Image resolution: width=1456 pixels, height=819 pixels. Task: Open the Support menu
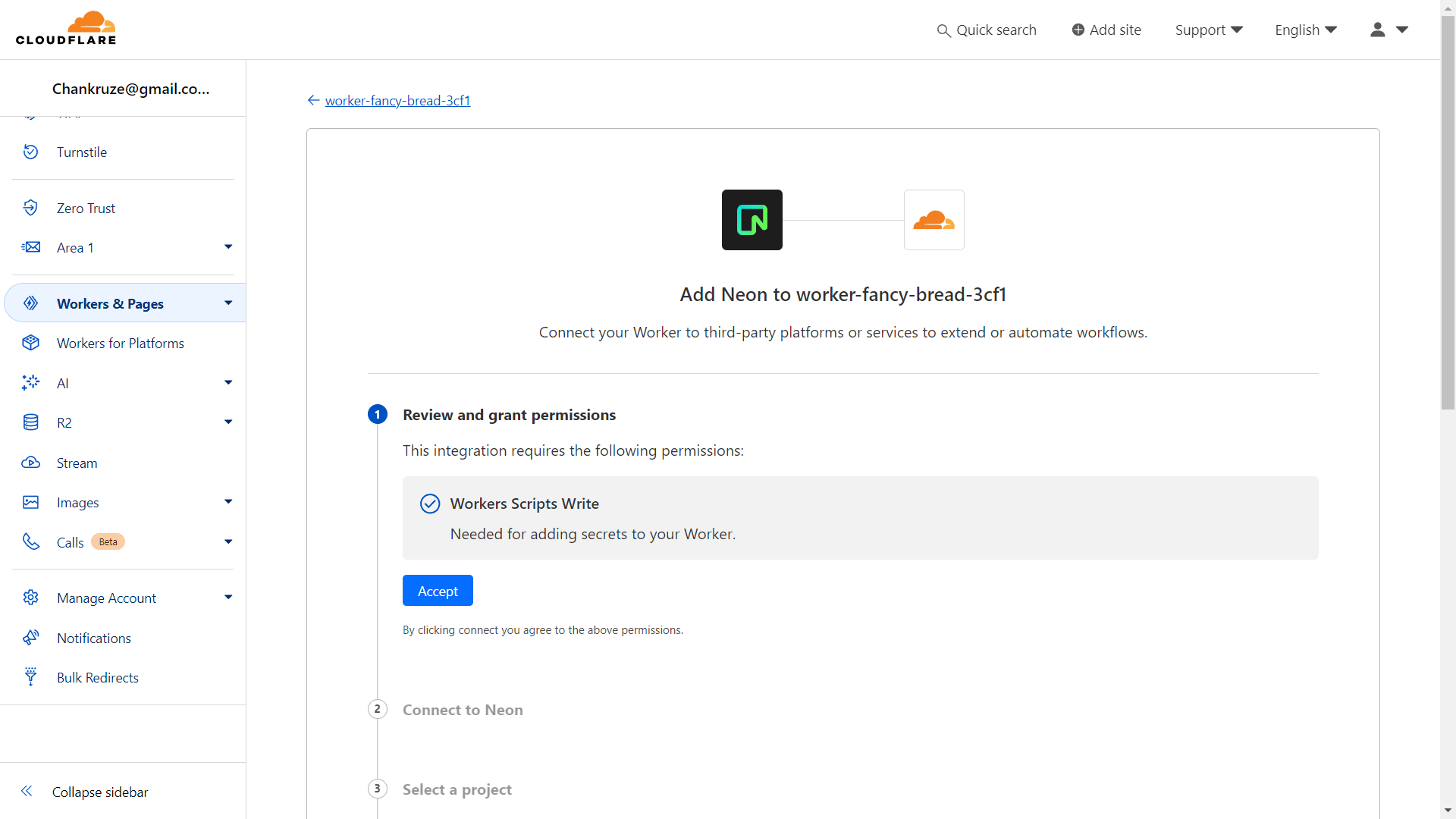1208,30
